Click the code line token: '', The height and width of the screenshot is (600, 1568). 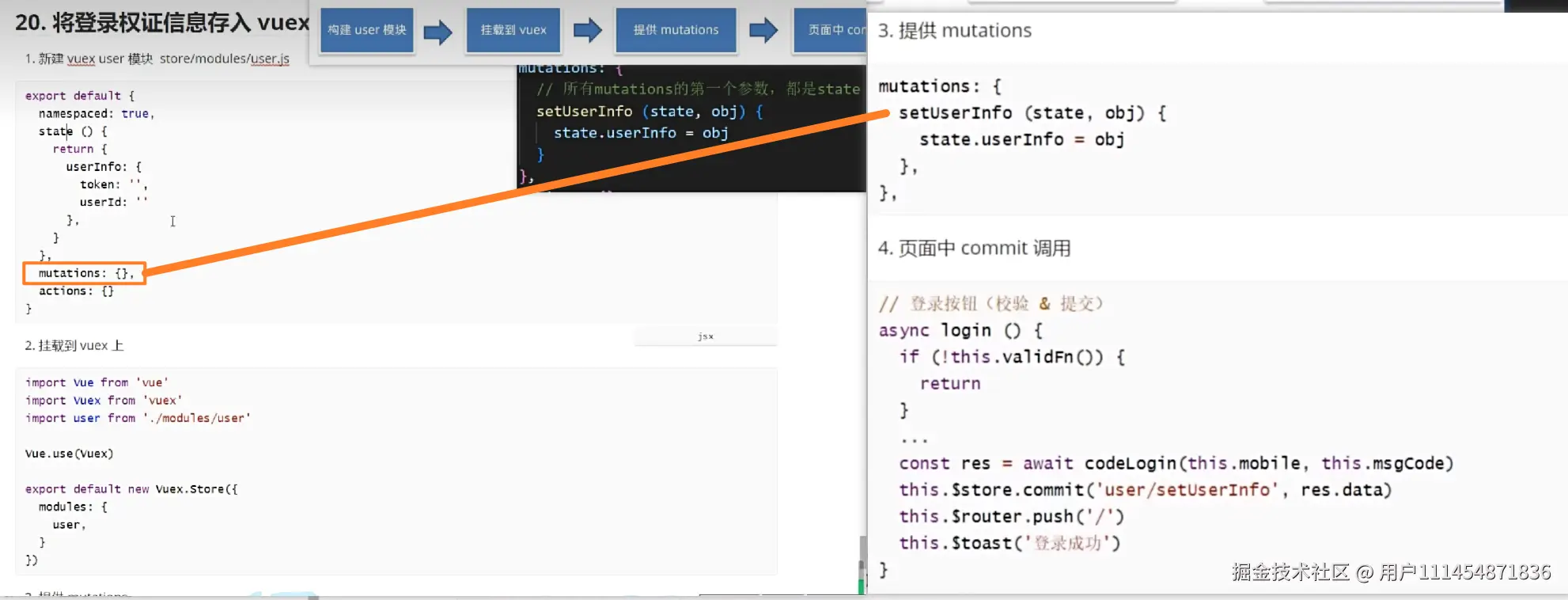coord(114,184)
